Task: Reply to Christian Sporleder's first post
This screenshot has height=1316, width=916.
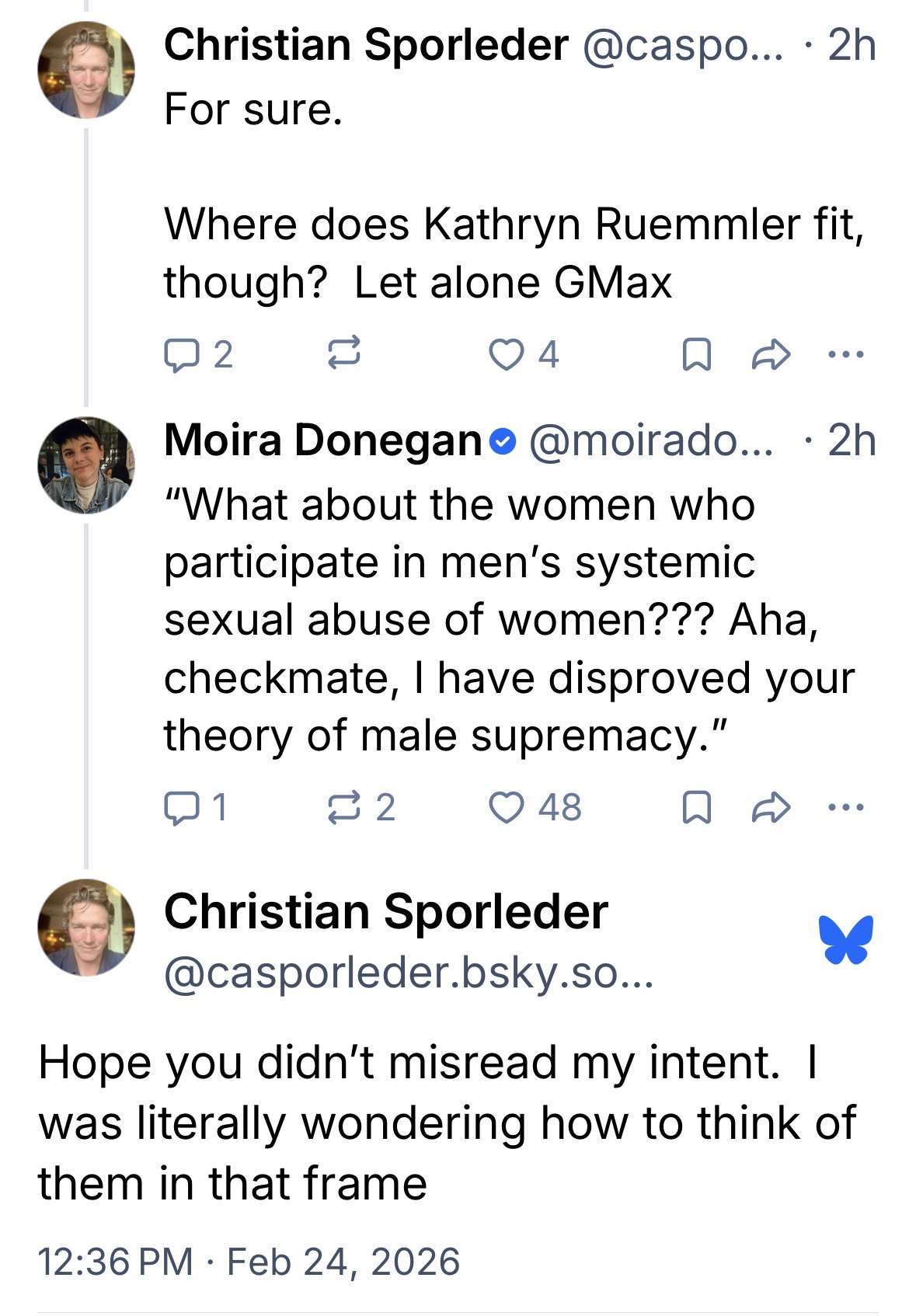Action: pyautogui.click(x=180, y=355)
